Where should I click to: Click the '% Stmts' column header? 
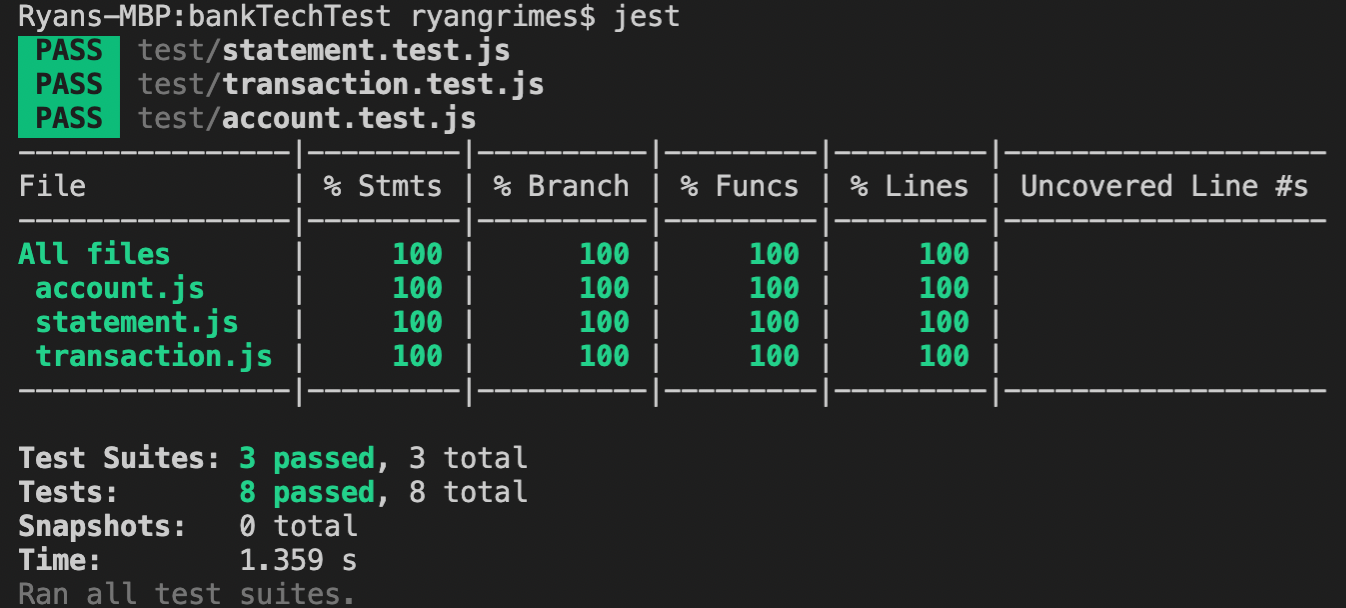pos(382,186)
